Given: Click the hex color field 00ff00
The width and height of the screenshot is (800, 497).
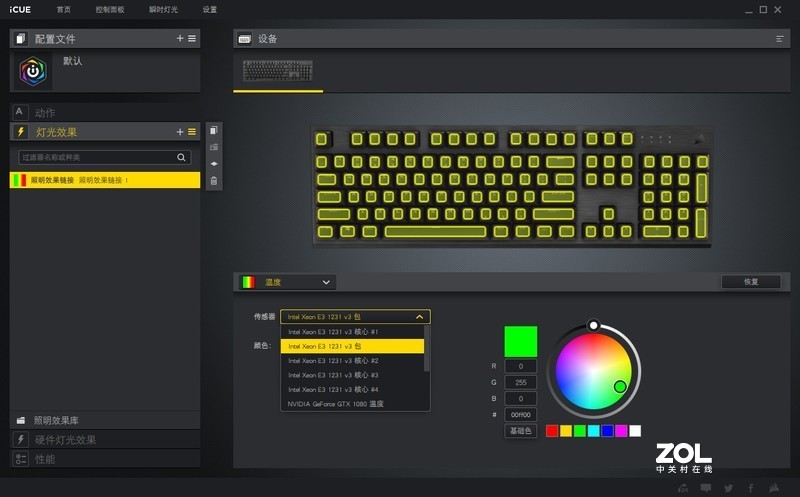Looking at the screenshot, I should point(520,415).
